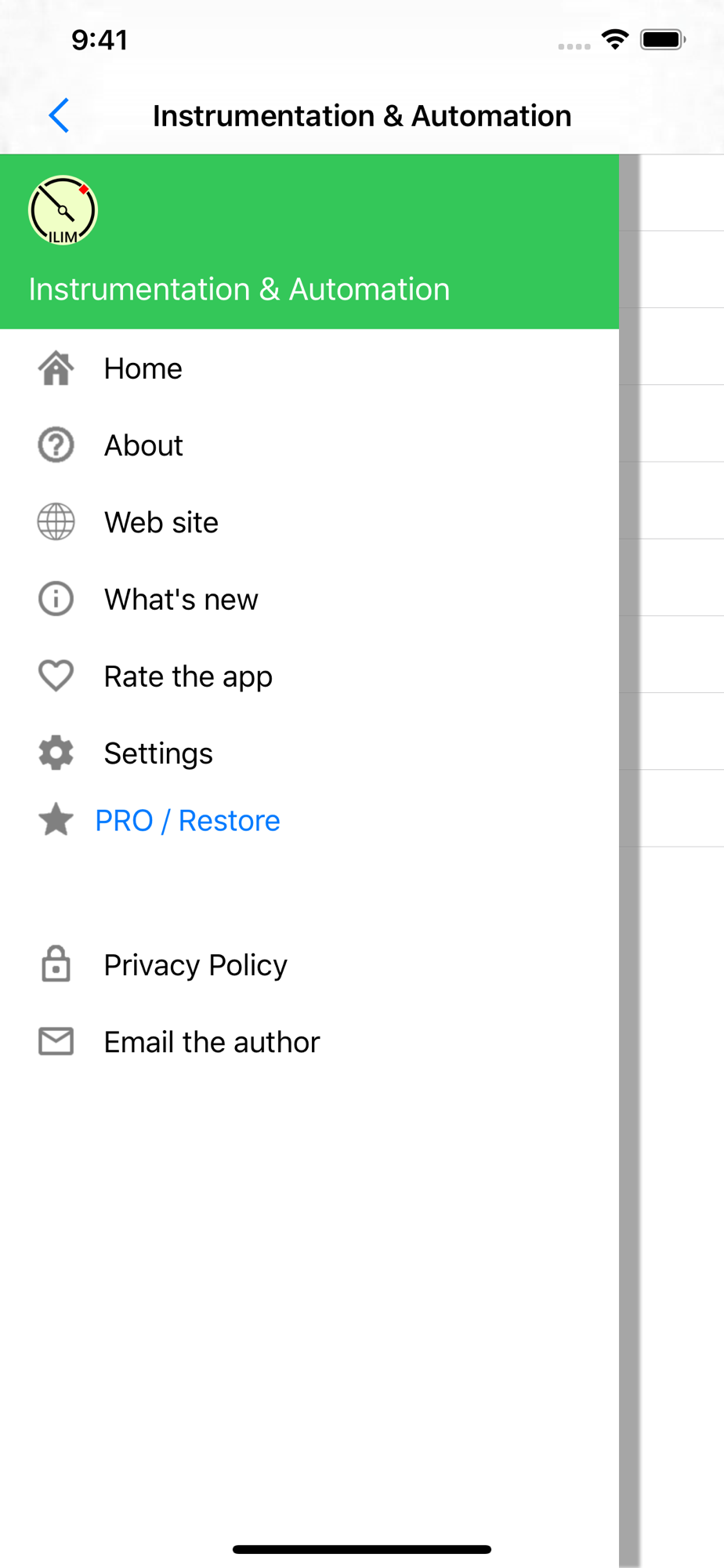Open the Home menu item

click(310, 368)
